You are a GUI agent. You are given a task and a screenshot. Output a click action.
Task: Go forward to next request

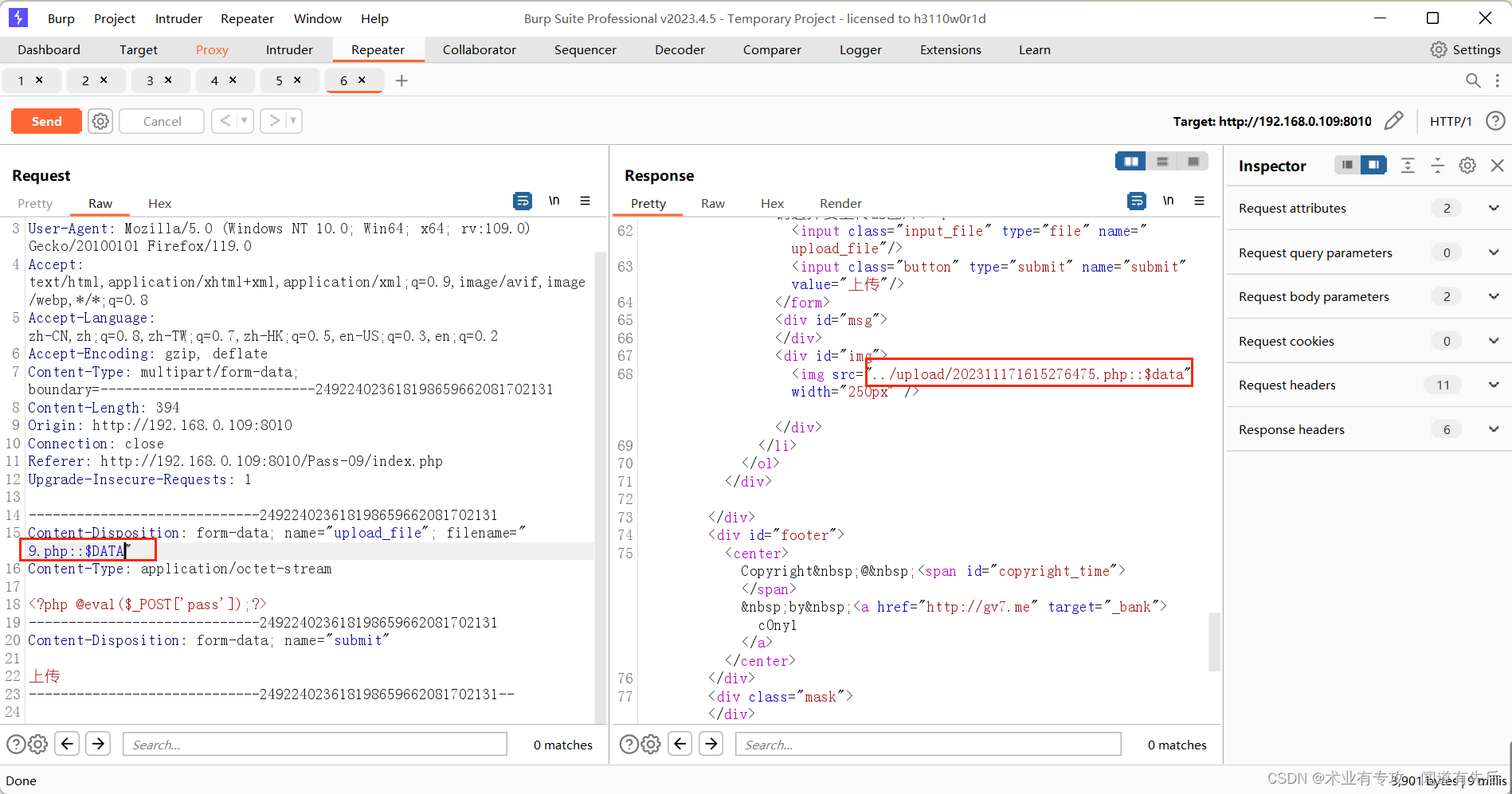click(x=273, y=121)
